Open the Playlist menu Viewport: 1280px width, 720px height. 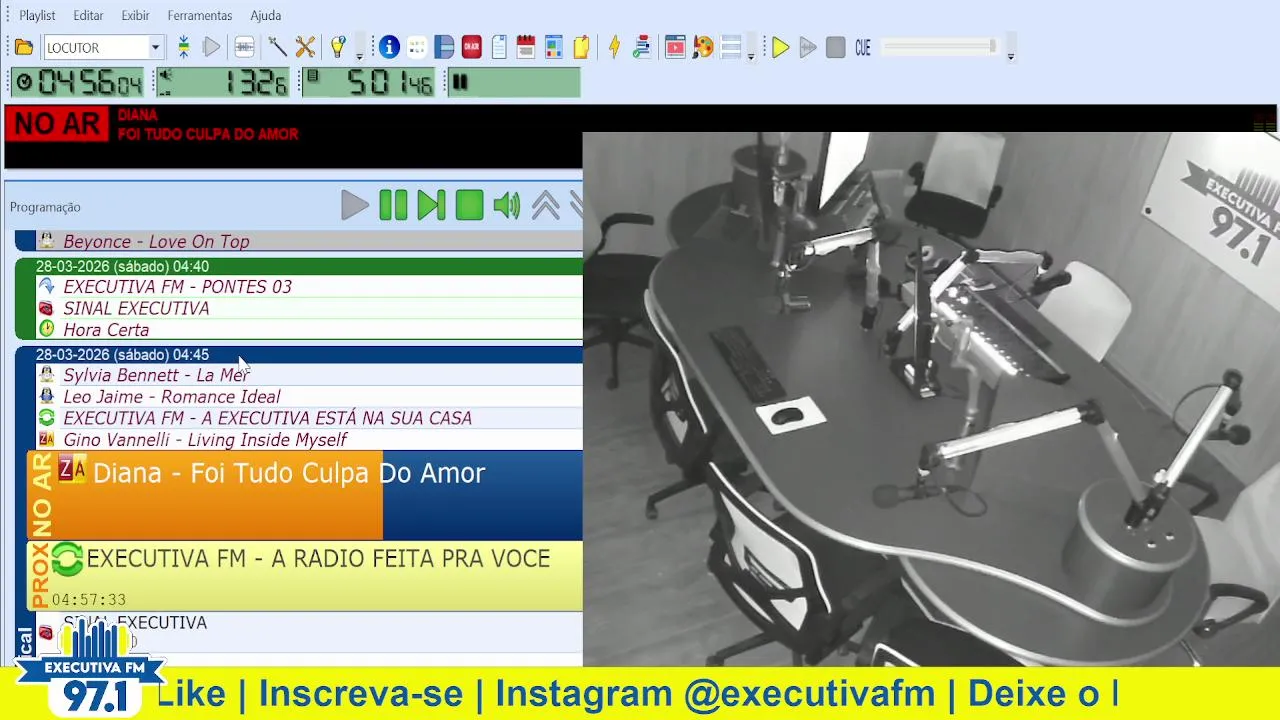click(37, 15)
